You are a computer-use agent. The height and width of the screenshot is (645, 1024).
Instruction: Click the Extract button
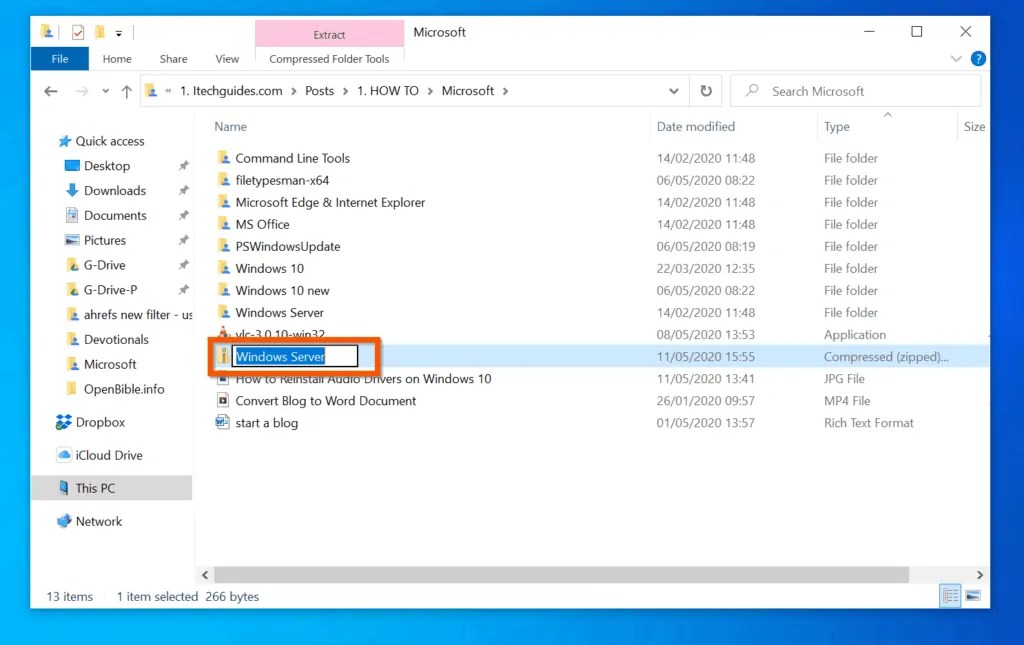329,32
